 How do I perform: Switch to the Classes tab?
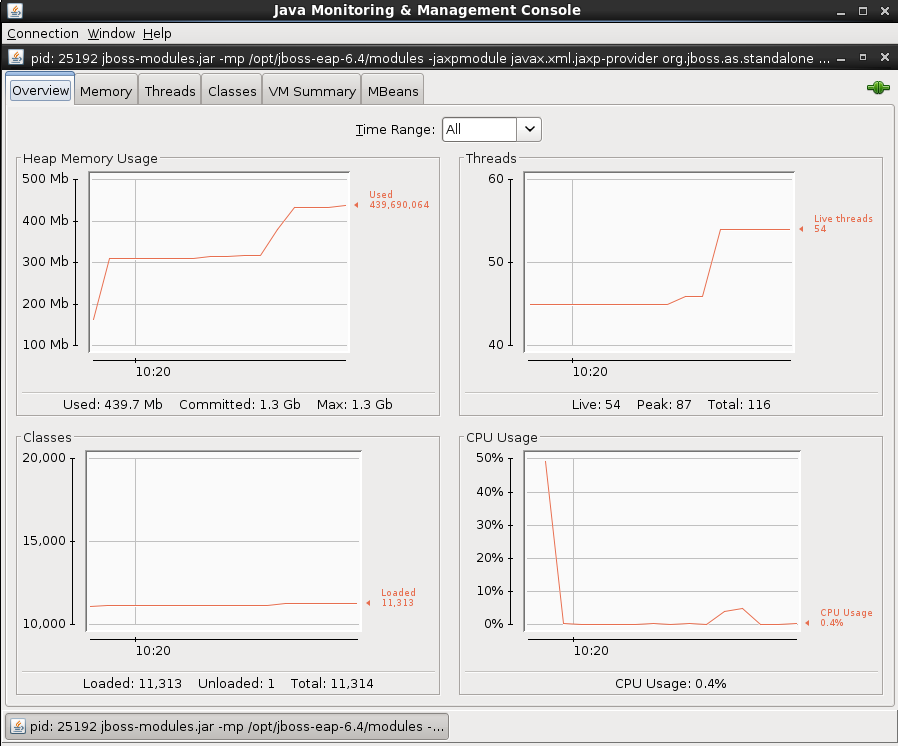click(x=232, y=91)
